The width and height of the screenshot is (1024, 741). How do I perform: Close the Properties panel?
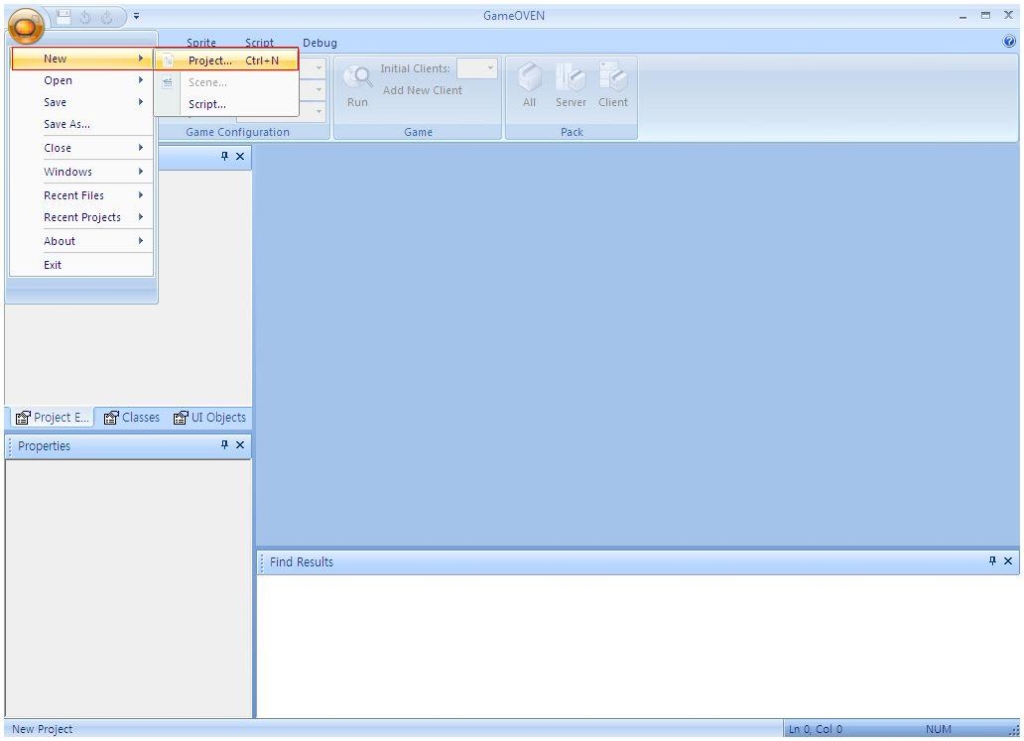click(x=240, y=445)
